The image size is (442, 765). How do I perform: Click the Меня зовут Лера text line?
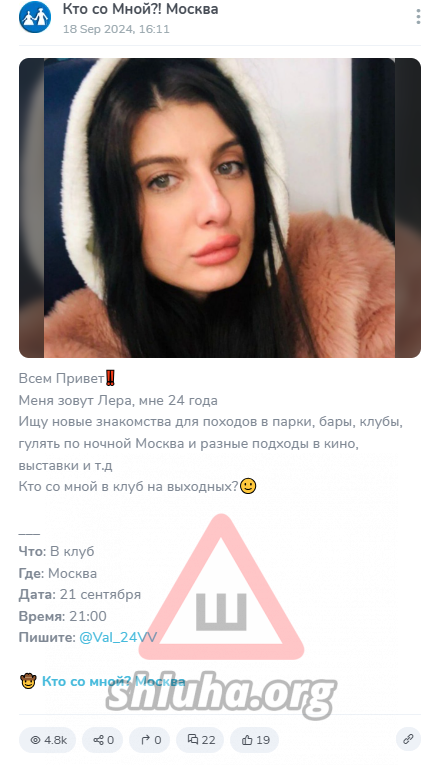[x=118, y=401]
